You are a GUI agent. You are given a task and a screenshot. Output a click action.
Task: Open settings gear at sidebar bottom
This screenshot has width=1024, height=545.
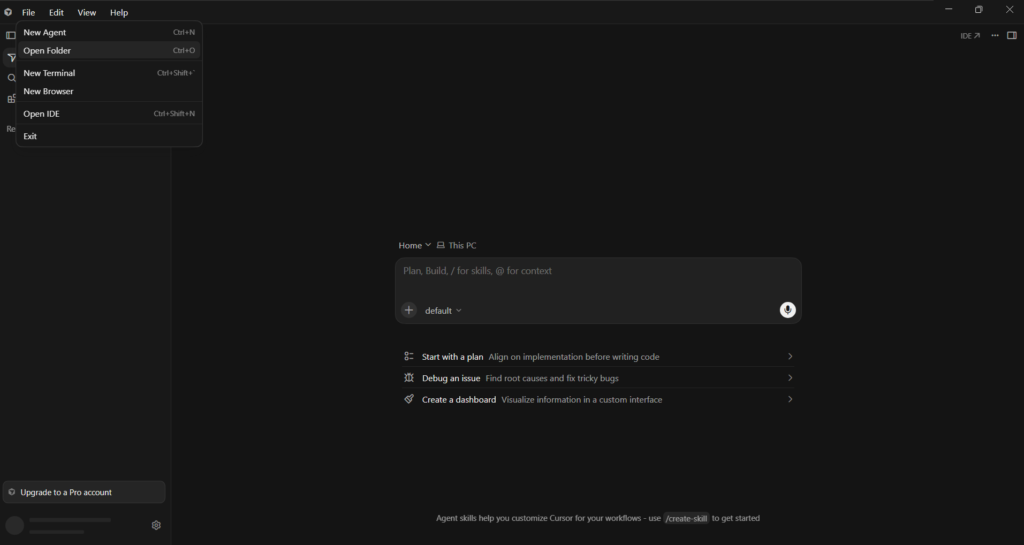coord(156,525)
